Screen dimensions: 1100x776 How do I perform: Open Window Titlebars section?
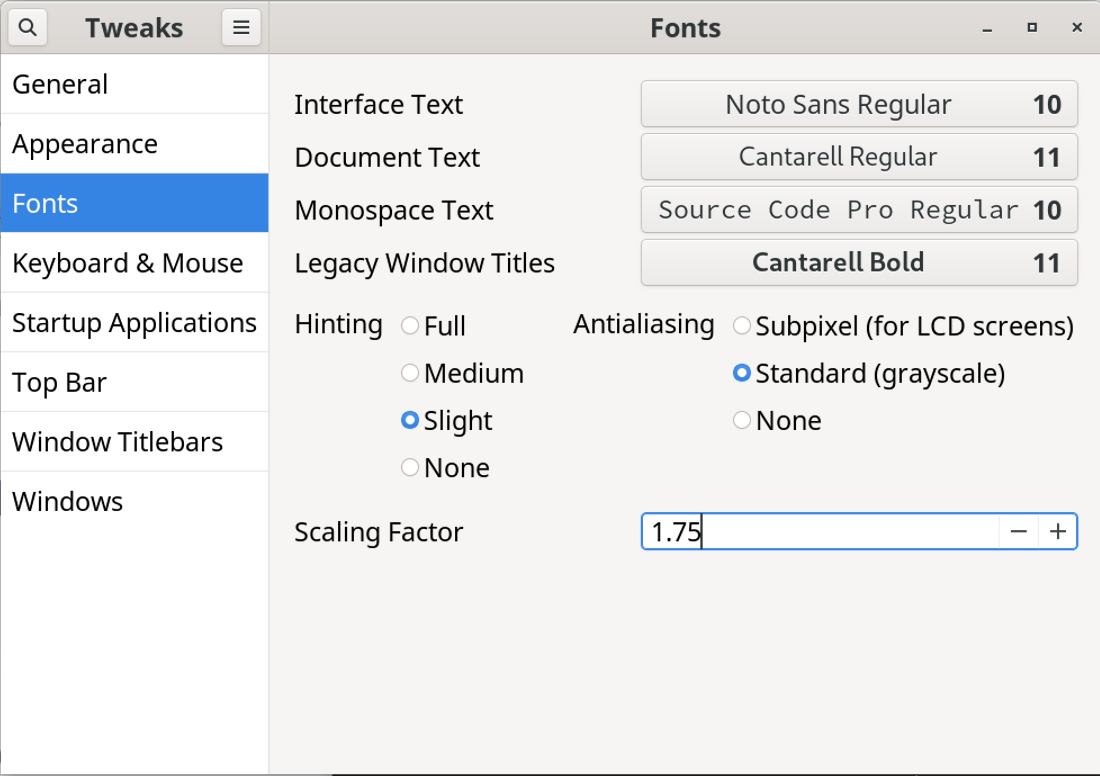134,442
